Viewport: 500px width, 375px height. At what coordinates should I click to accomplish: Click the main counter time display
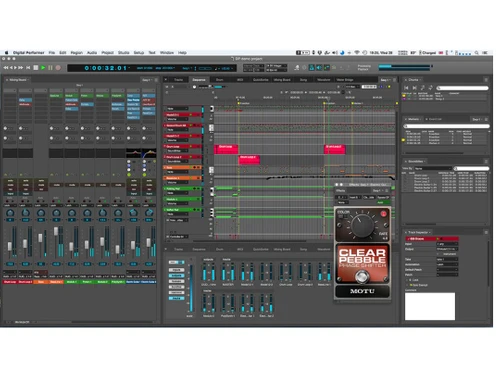(x=106, y=68)
